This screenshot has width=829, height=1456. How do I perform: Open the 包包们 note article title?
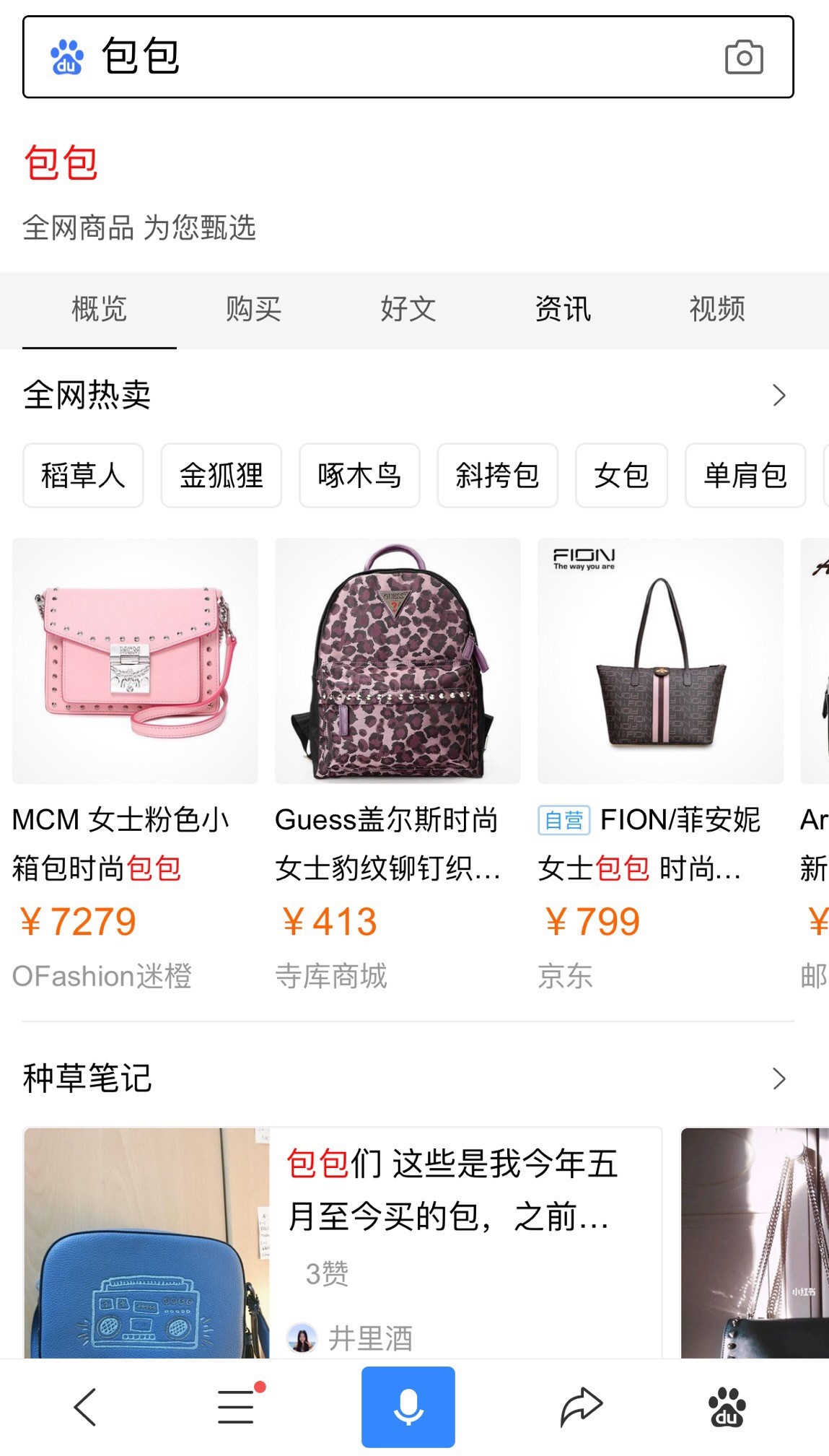(x=452, y=1190)
